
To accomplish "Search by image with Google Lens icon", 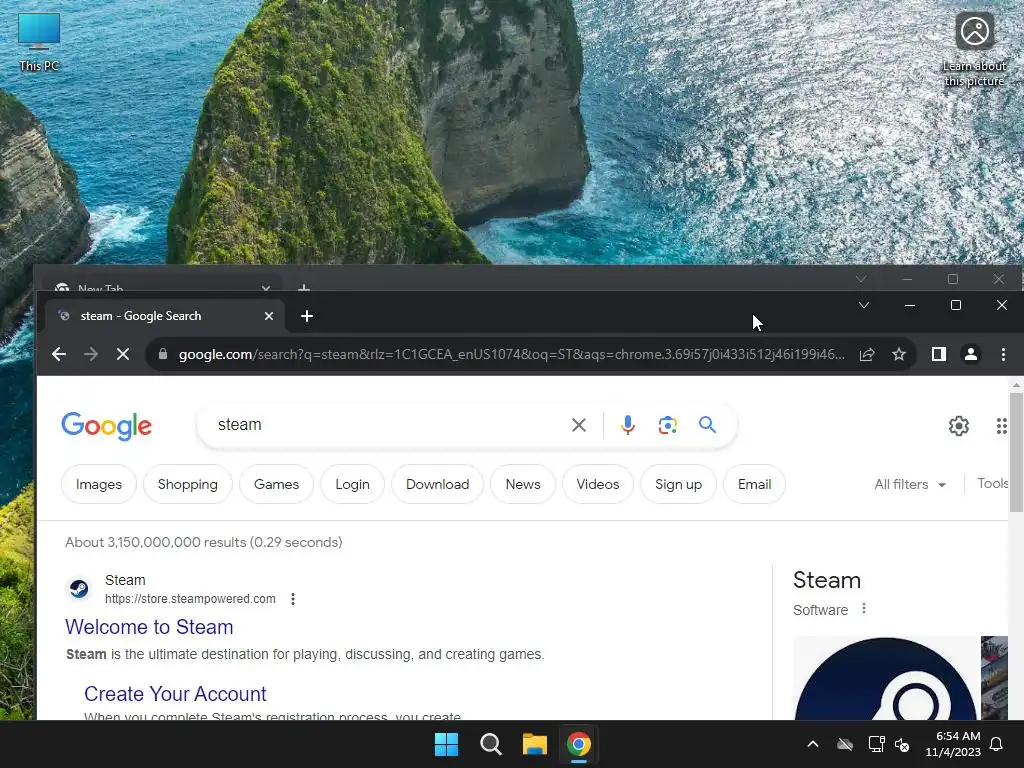I will pos(667,425).
